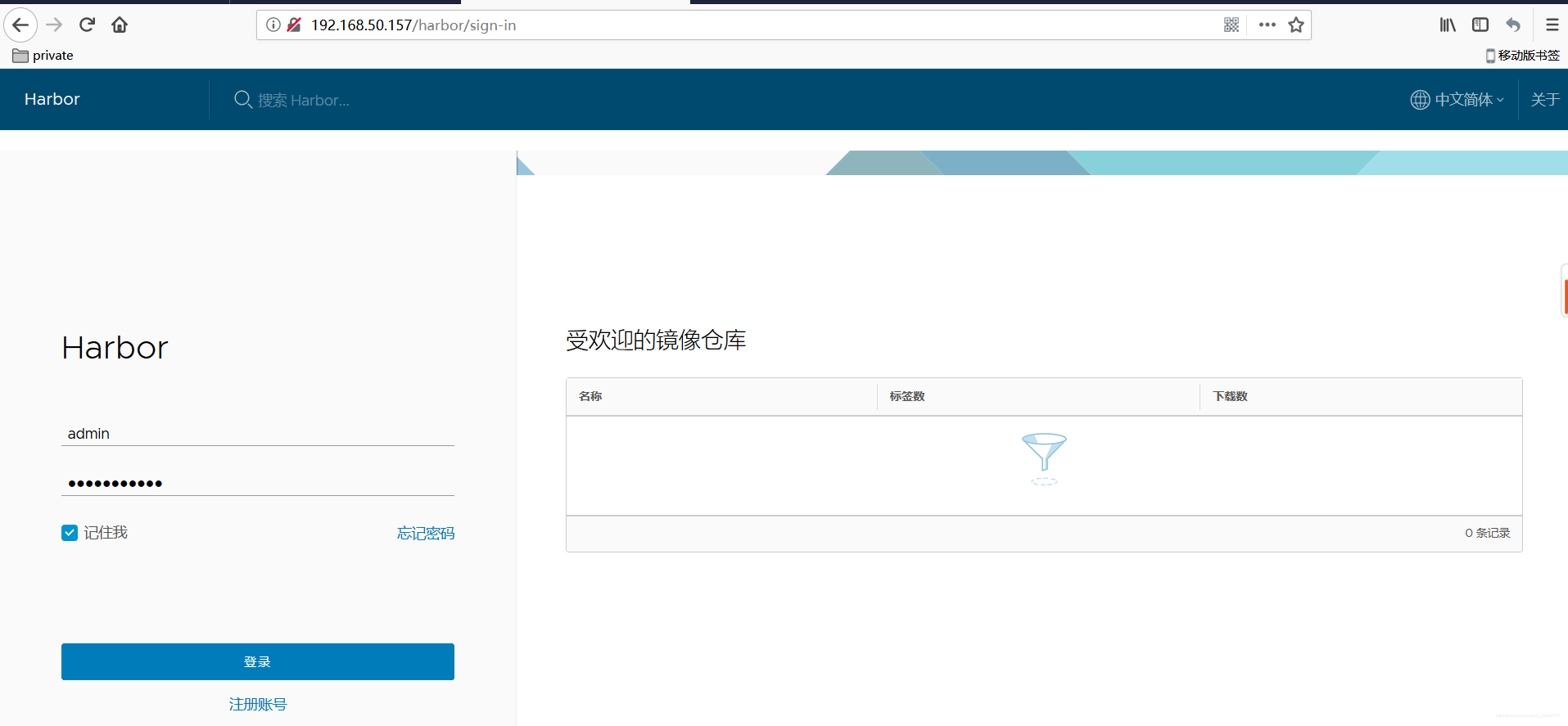Go back using the browser back arrow
Image resolution: width=1568 pixels, height=726 pixels.
[20, 25]
